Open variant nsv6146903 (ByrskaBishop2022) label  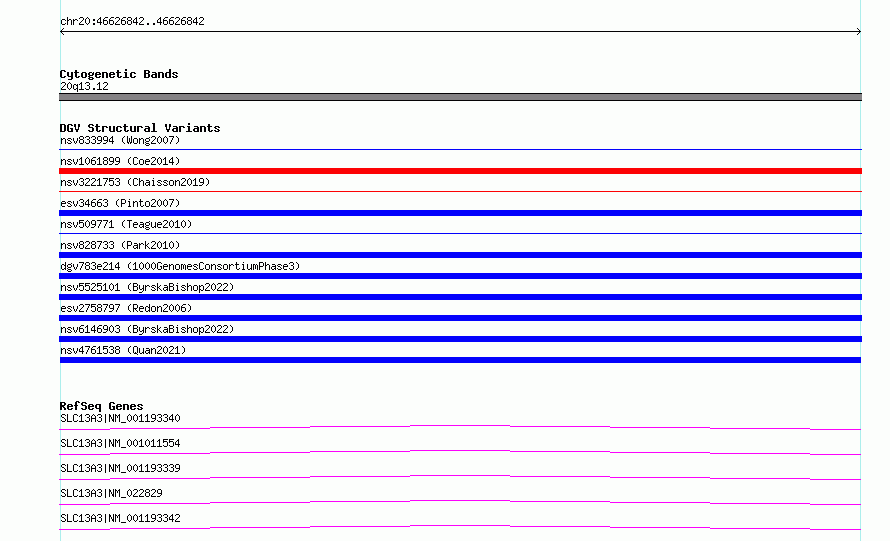tap(147, 329)
